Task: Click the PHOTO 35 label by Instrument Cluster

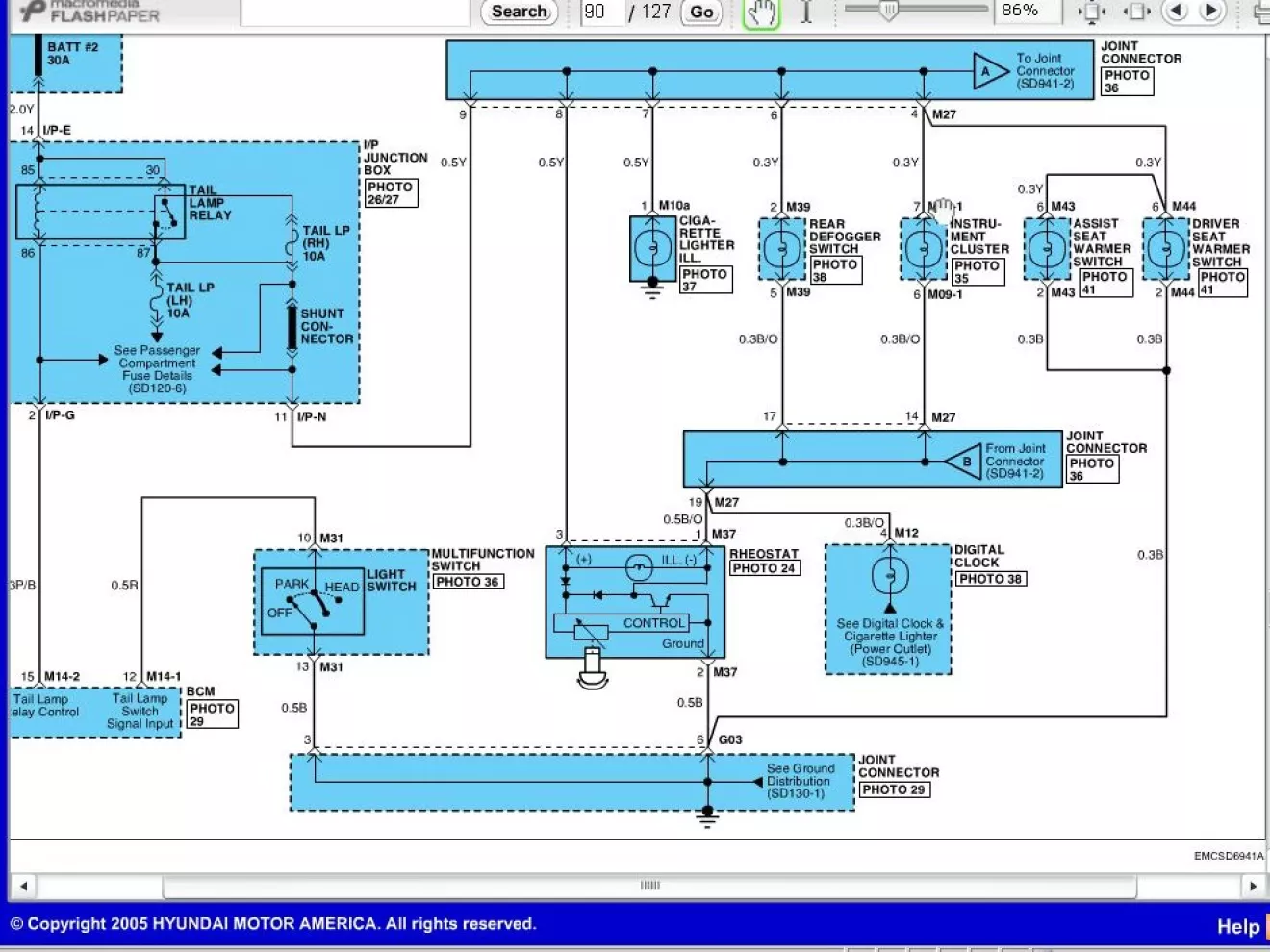Action: pyautogui.click(x=978, y=272)
